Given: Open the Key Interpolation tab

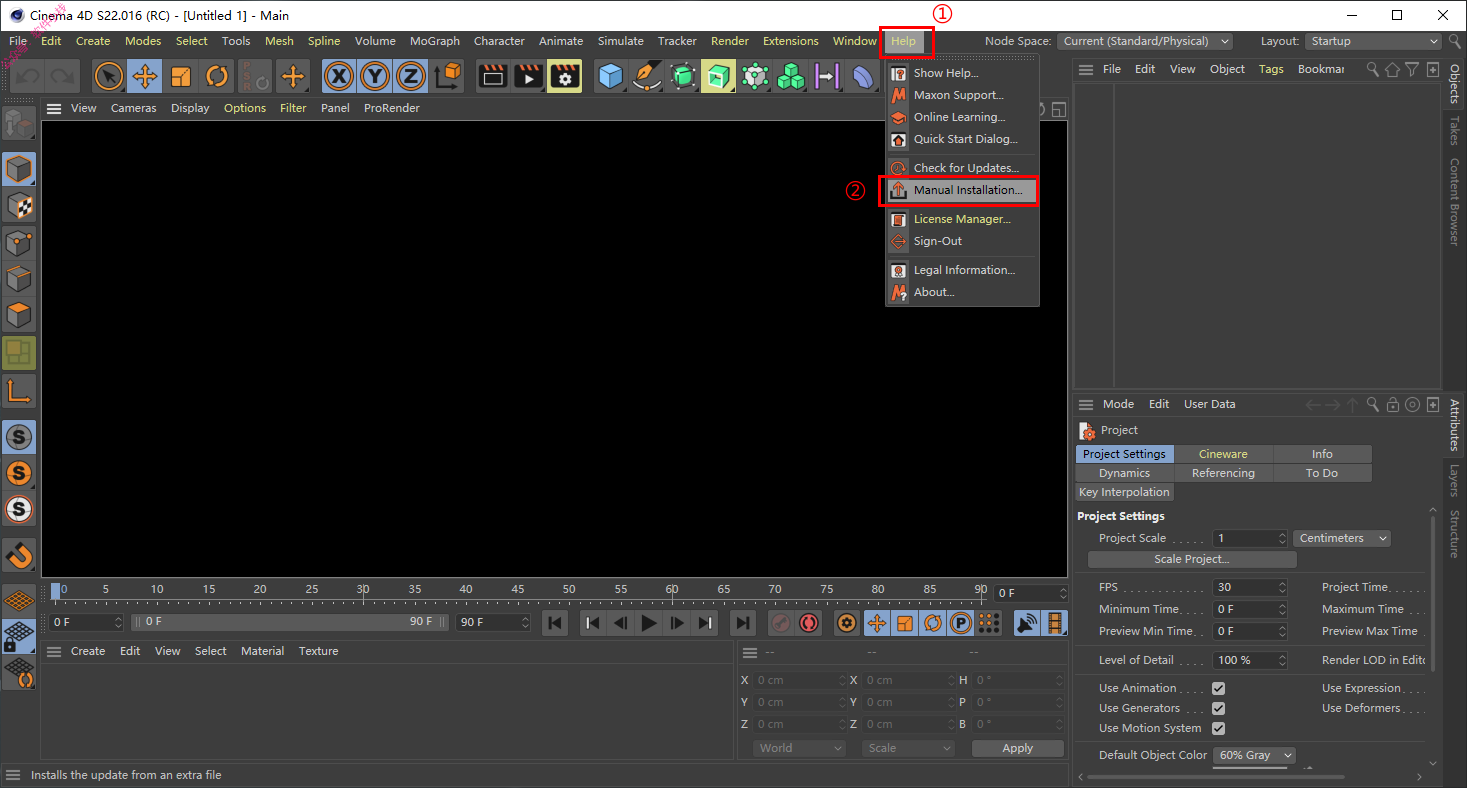Looking at the screenshot, I should coord(1124,492).
